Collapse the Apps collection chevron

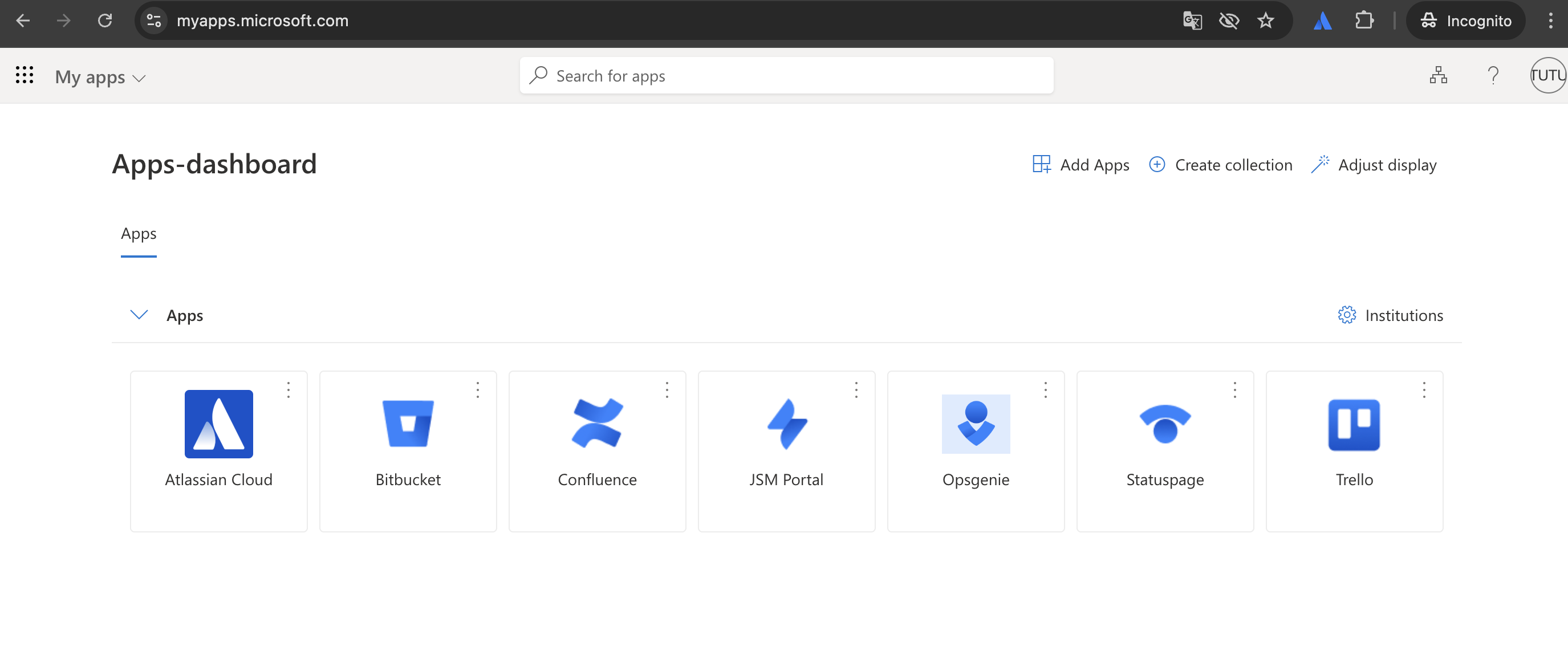[139, 315]
